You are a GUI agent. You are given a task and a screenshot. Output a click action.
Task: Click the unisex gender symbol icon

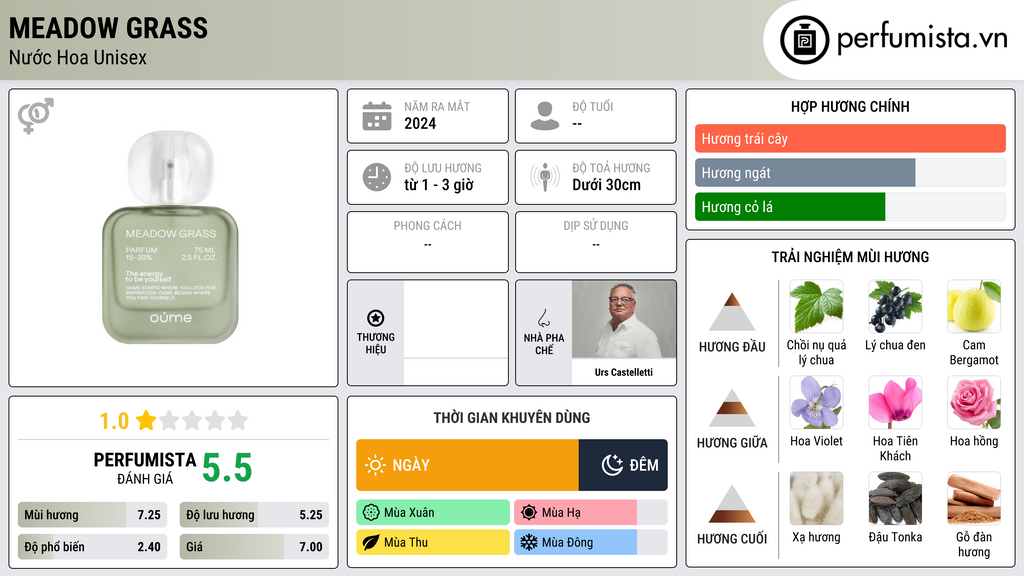36,116
